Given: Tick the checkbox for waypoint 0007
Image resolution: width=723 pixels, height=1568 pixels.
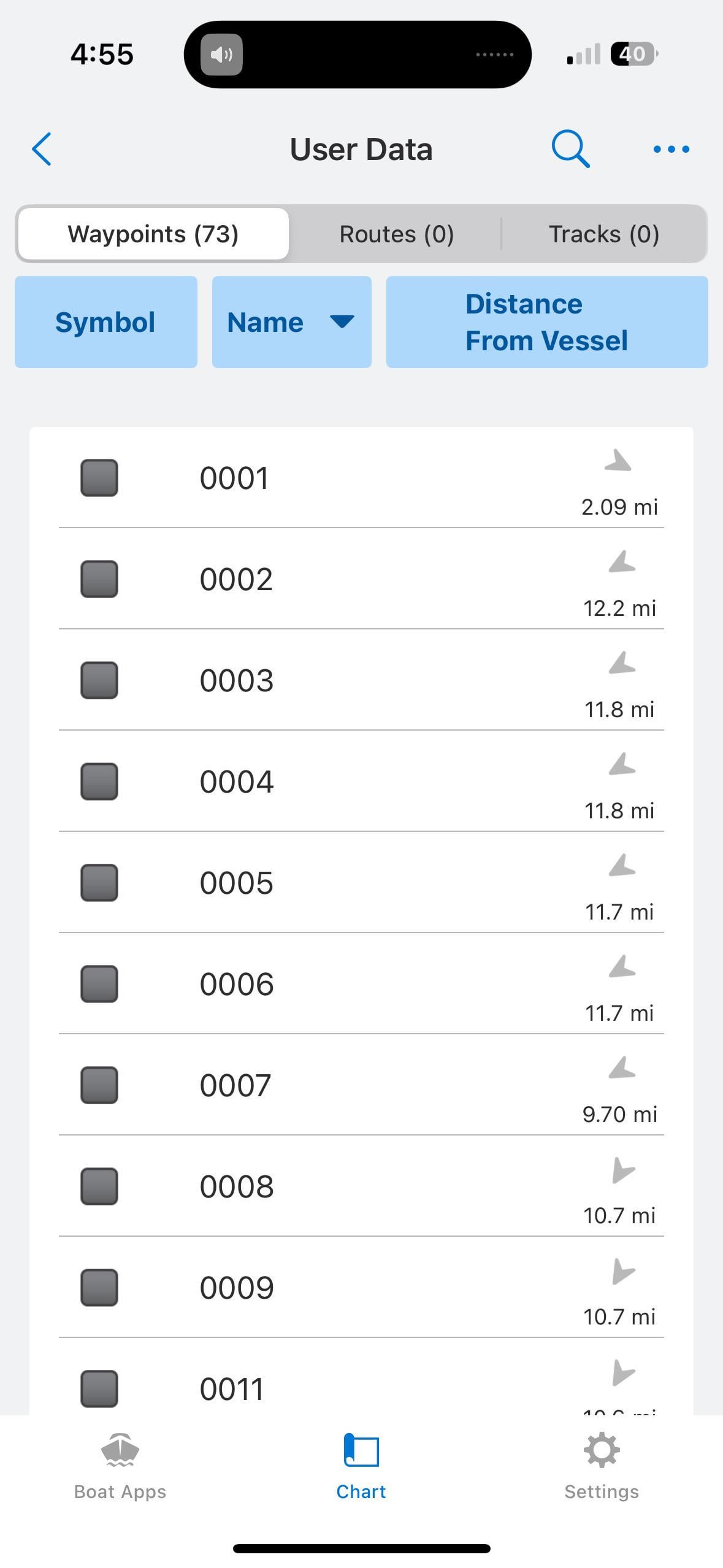Looking at the screenshot, I should tap(99, 1085).
